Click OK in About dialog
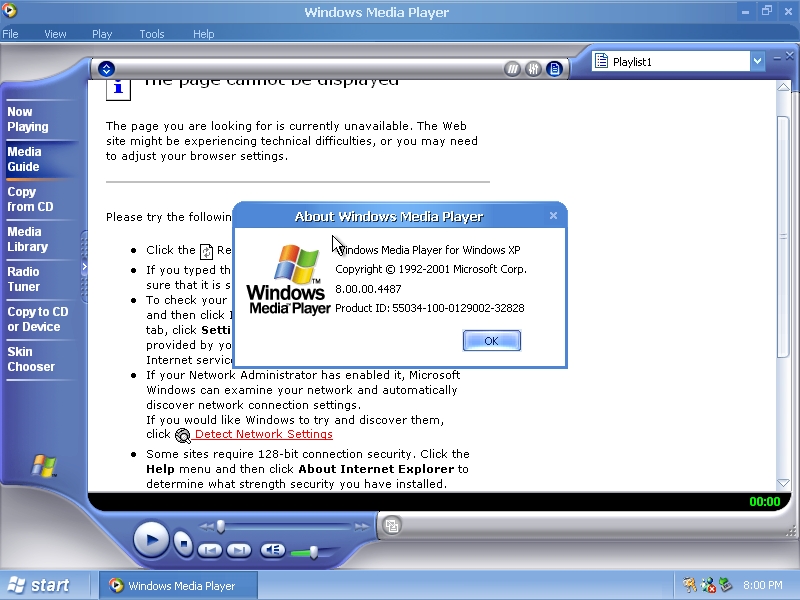 pyautogui.click(x=491, y=341)
